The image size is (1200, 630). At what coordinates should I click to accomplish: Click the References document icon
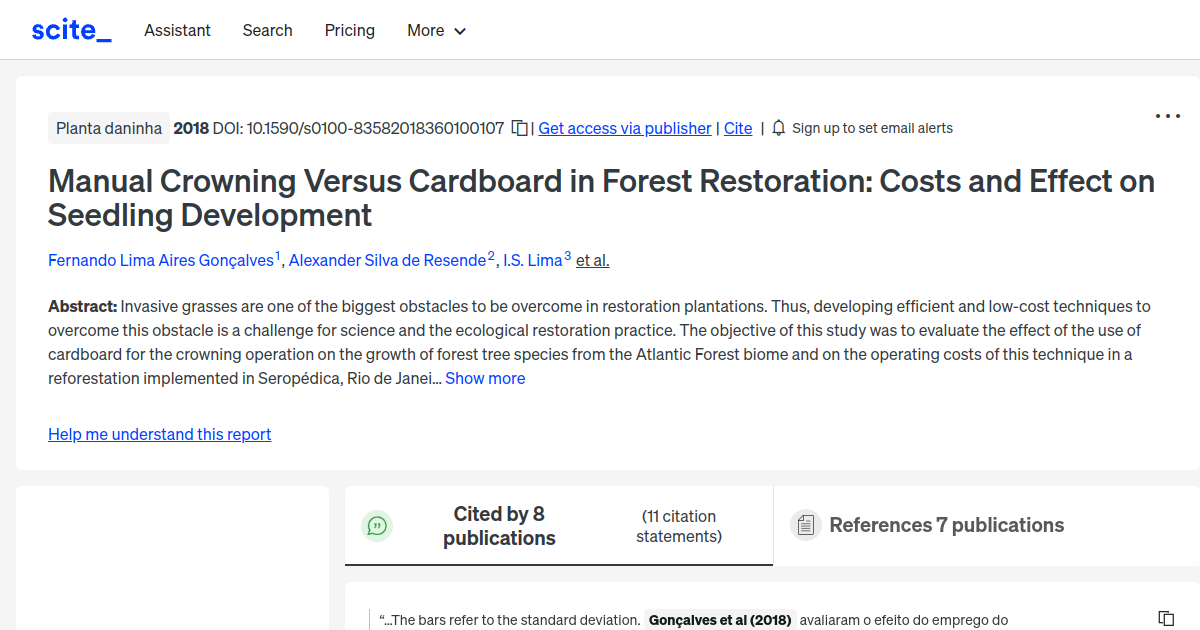coord(805,524)
